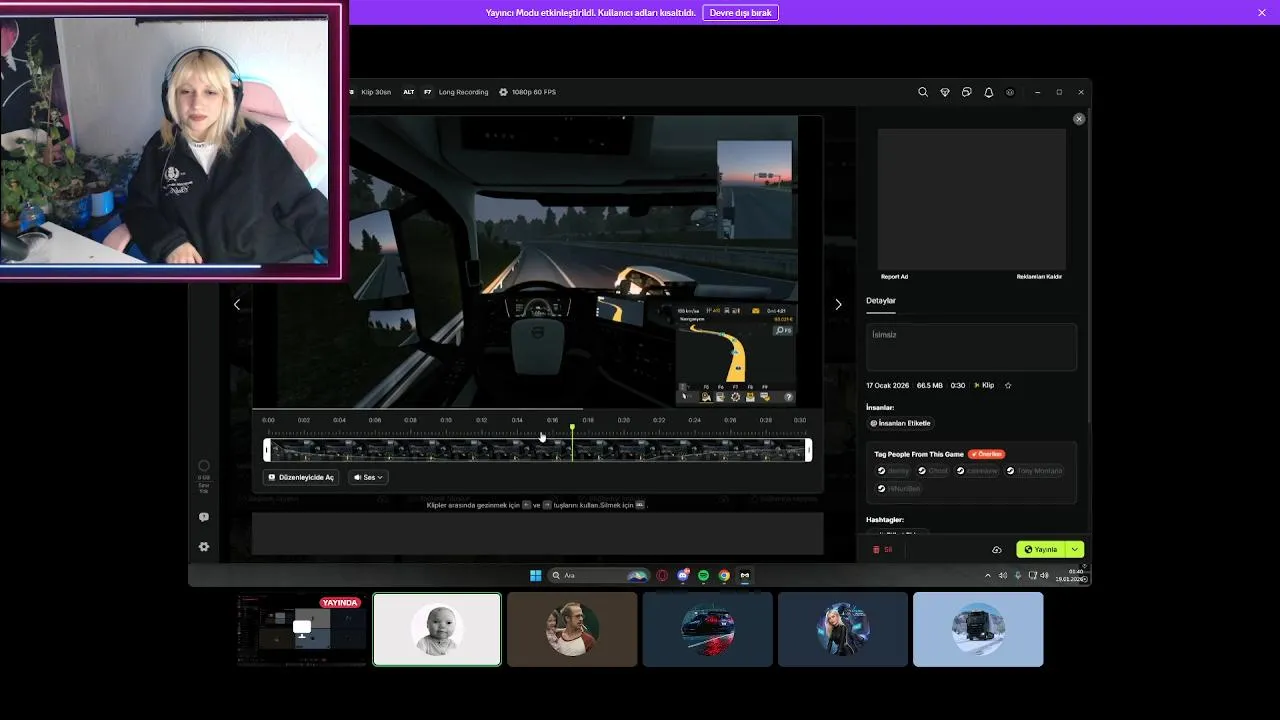Click the taskbar search box Ara

600,576
